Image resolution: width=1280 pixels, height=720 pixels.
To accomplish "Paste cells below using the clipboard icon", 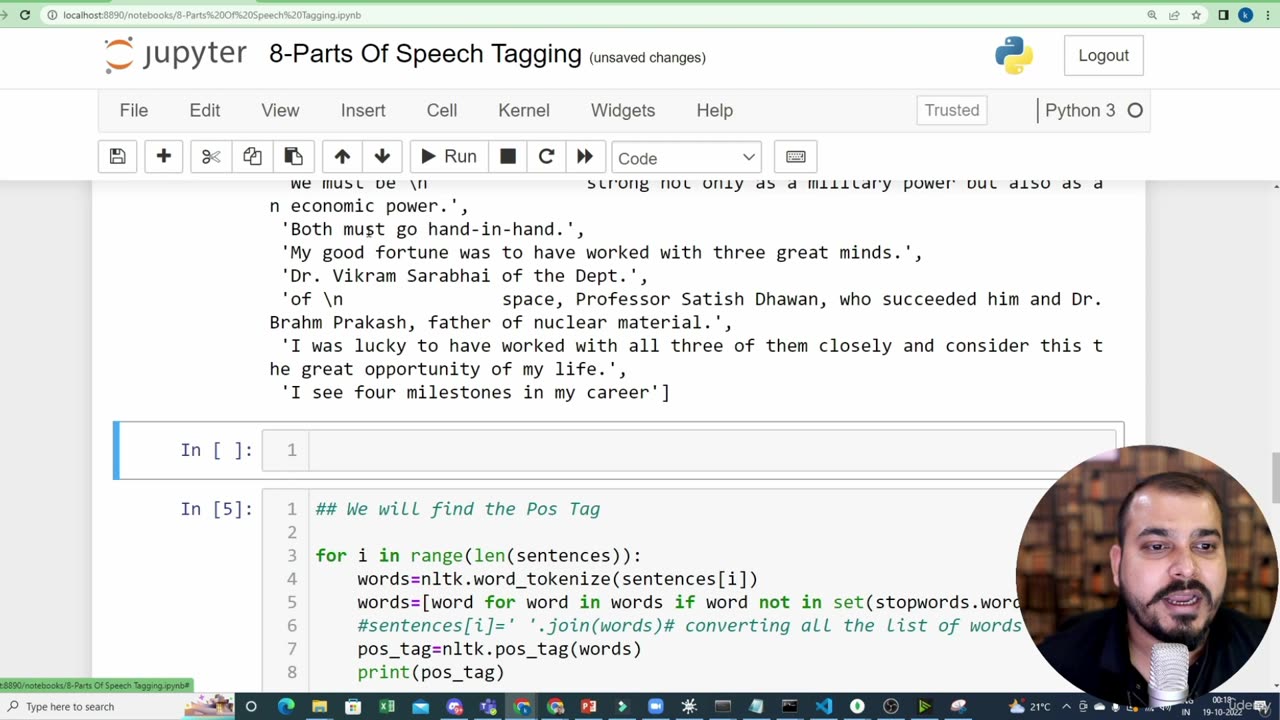I will [x=293, y=157].
